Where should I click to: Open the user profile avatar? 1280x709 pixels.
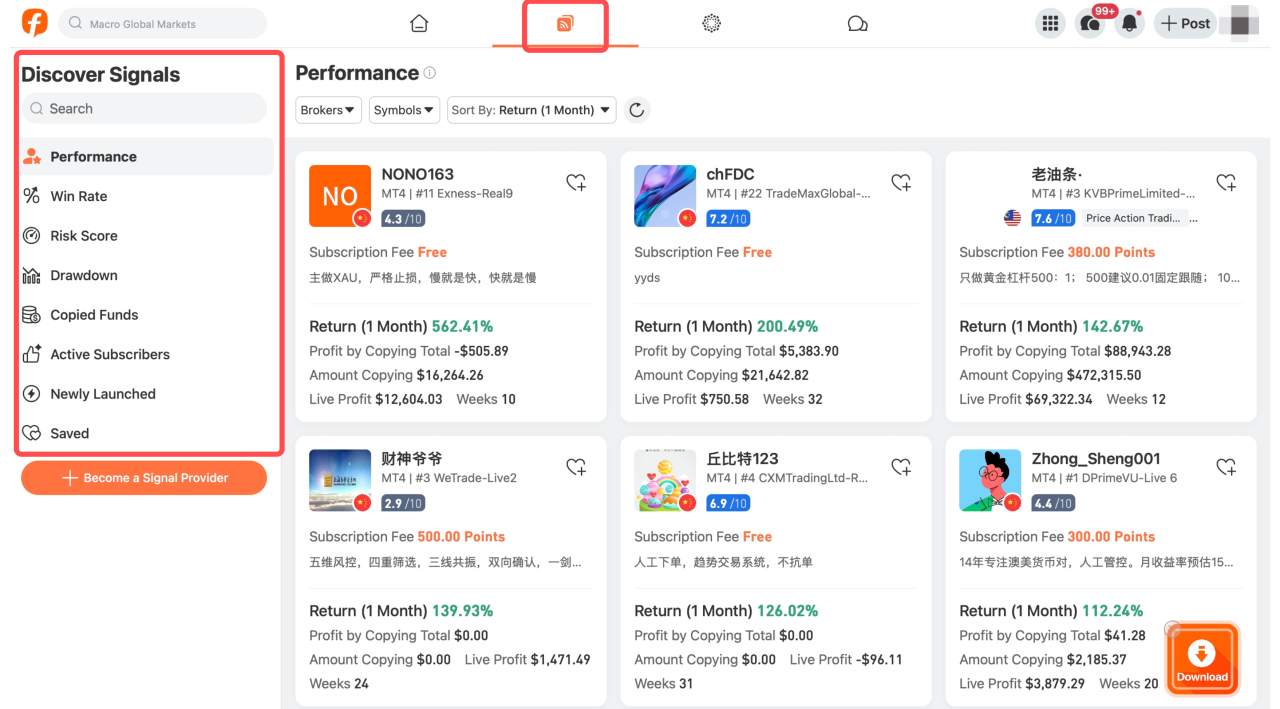[1240, 21]
